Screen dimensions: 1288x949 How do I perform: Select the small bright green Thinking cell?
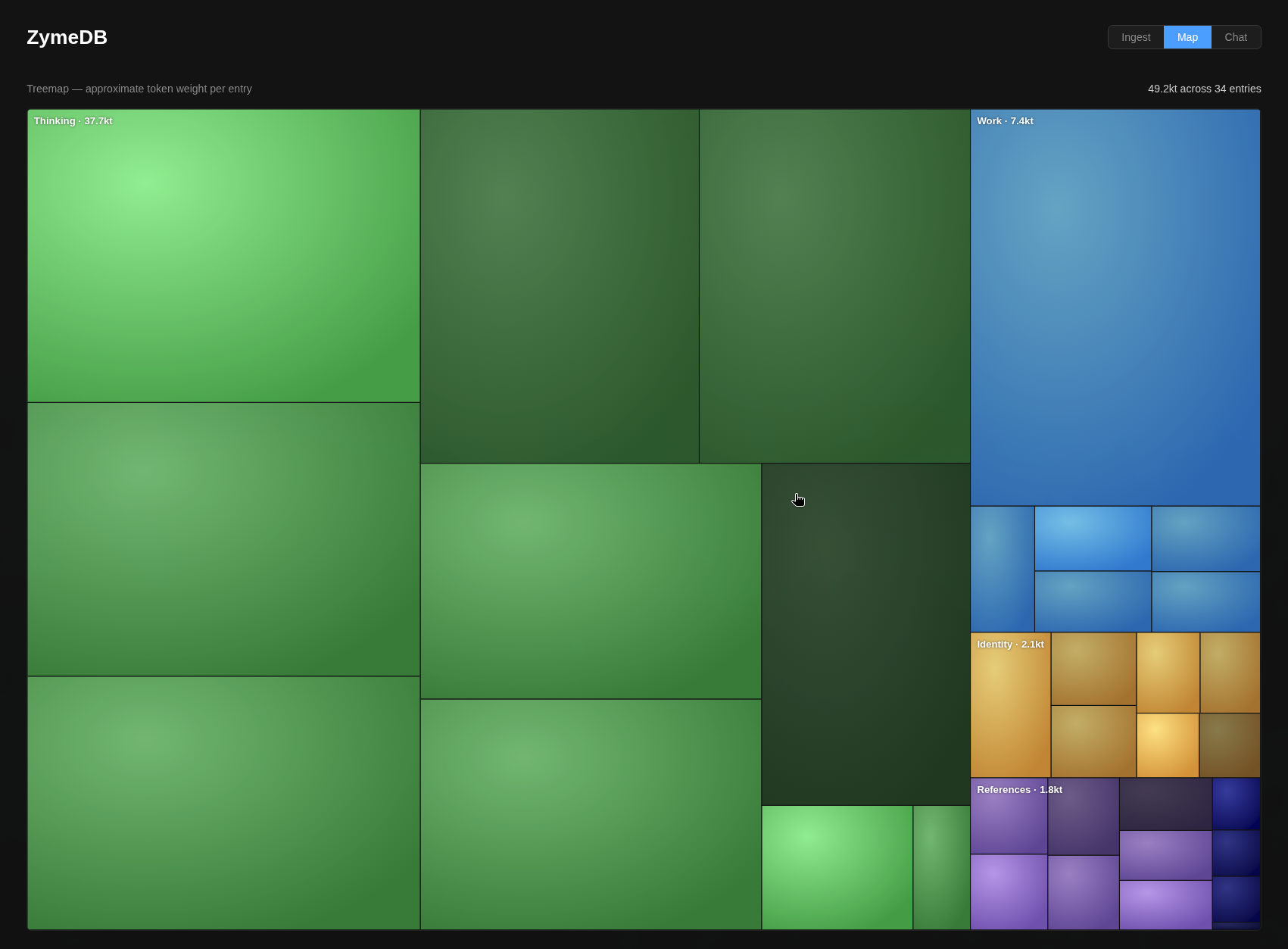837,867
